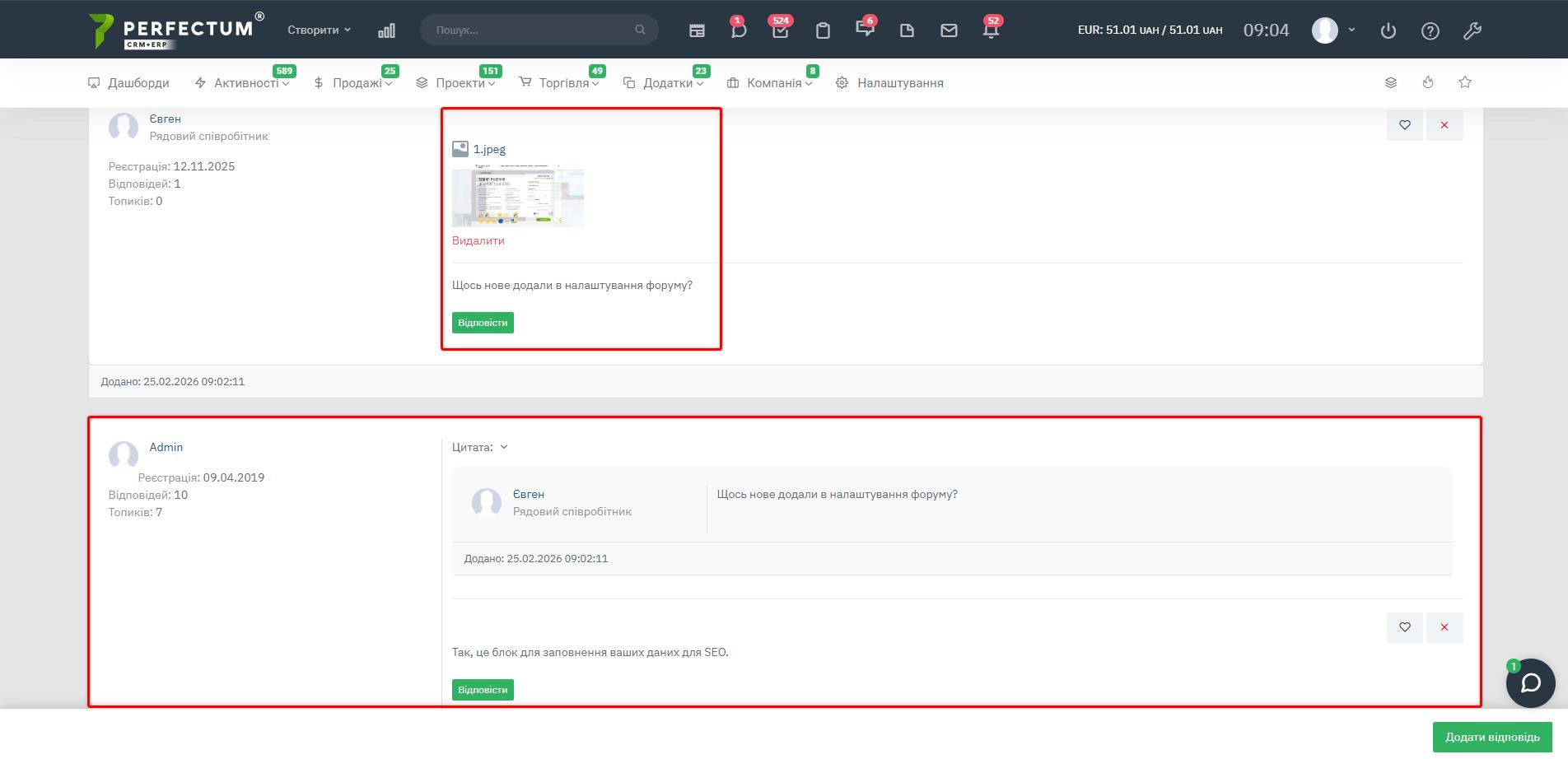Click Видалити link under the attachment
The width and height of the screenshot is (1568, 759).
click(478, 240)
